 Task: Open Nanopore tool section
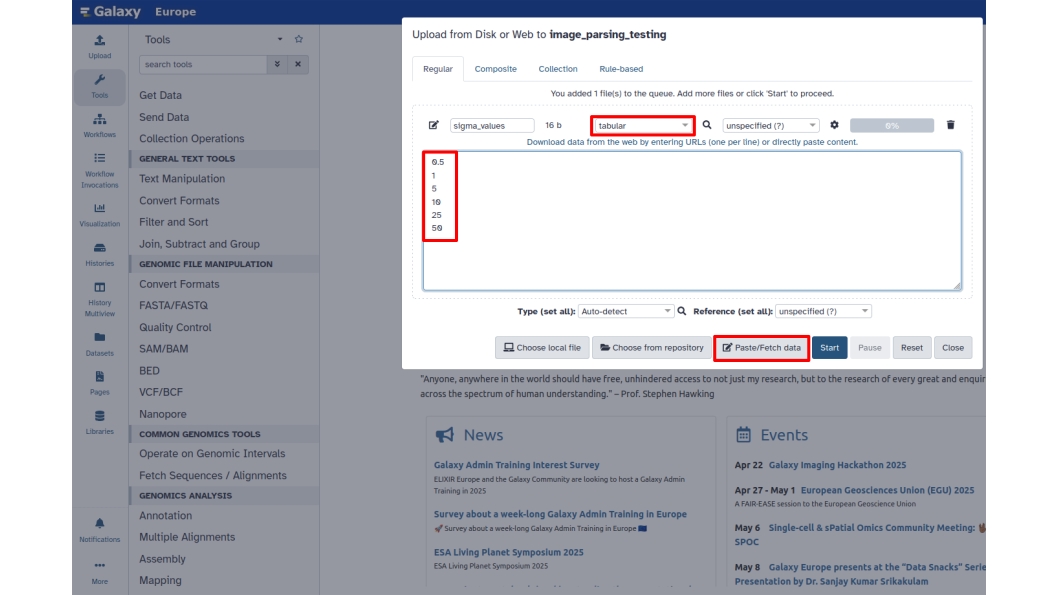(x=163, y=414)
